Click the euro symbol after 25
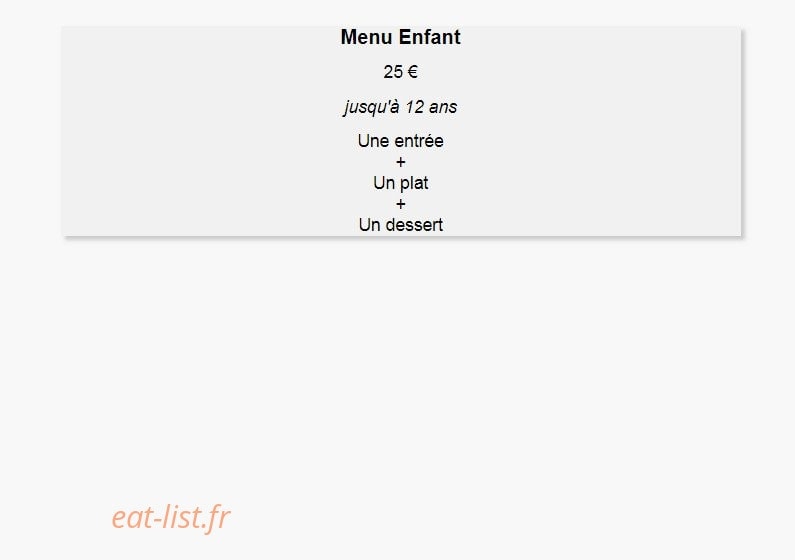Viewport: 795px width, 560px height. click(x=413, y=72)
